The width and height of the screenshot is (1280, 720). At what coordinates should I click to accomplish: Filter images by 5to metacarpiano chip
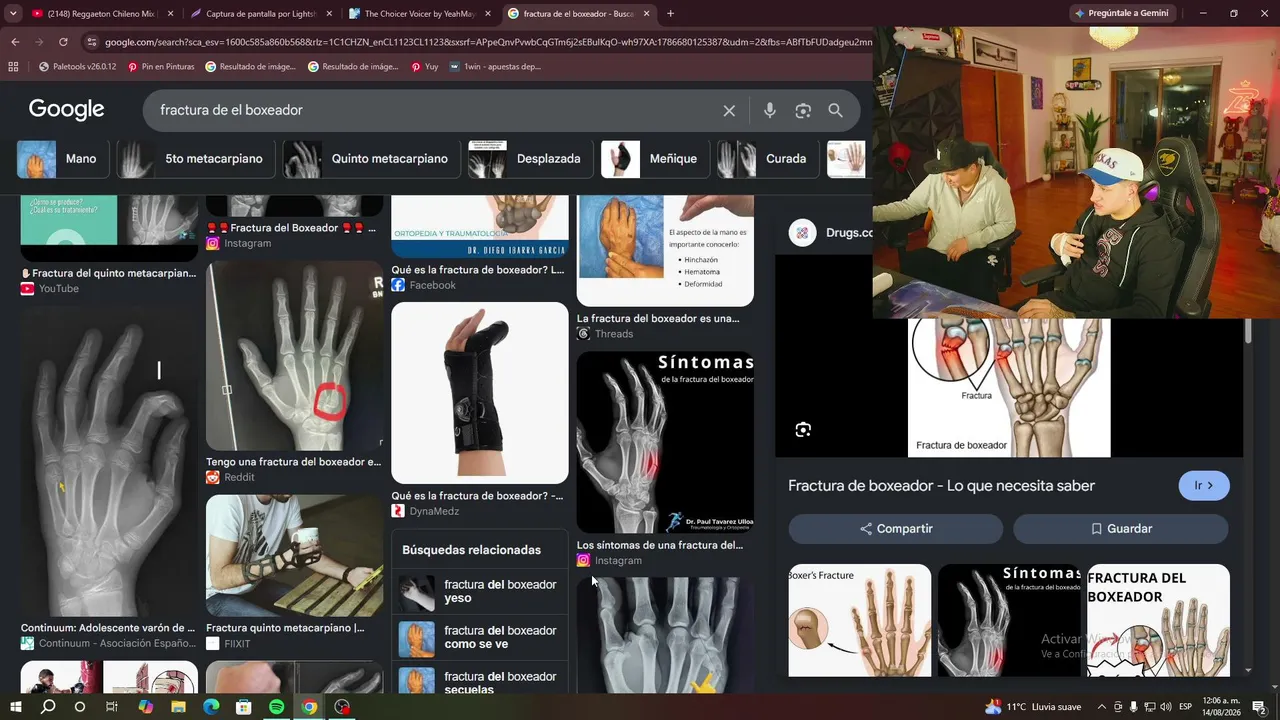(195, 159)
